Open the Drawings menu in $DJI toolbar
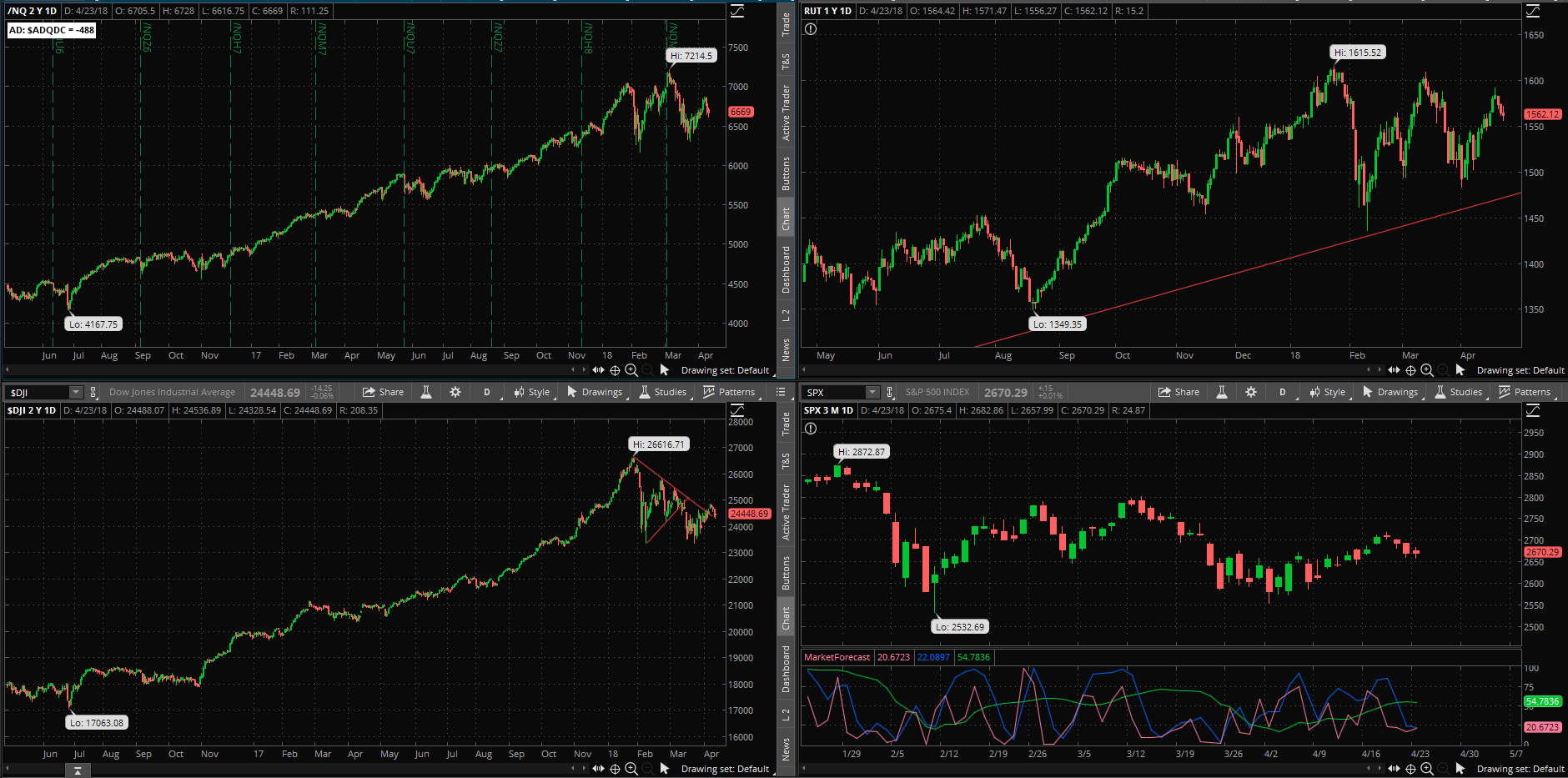 tap(595, 392)
